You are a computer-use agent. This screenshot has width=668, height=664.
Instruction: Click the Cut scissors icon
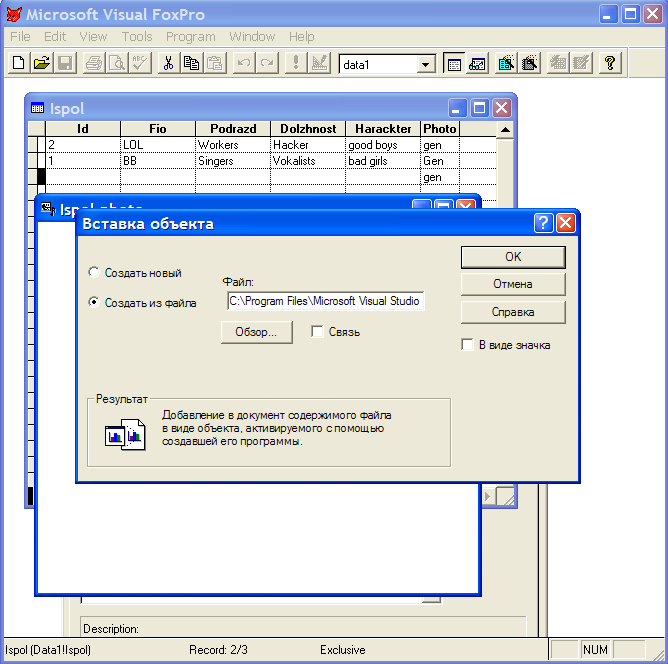169,63
